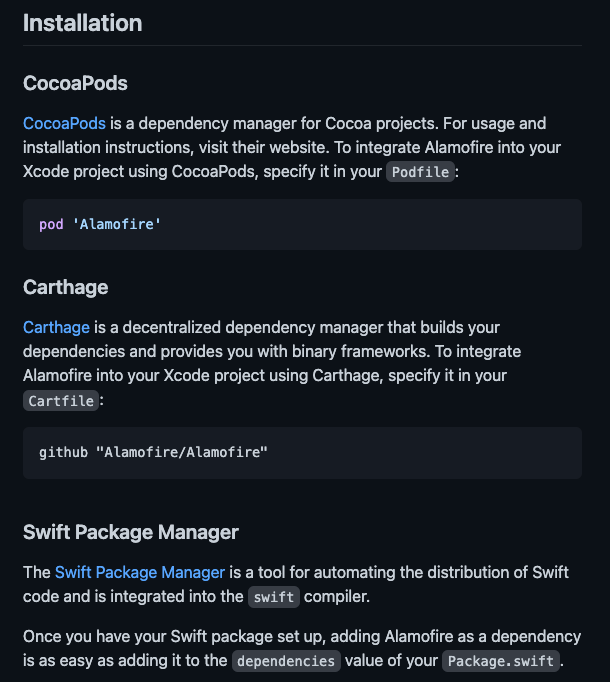Click the Swift Package Manager heading
The image size is (610, 682).
131,532
